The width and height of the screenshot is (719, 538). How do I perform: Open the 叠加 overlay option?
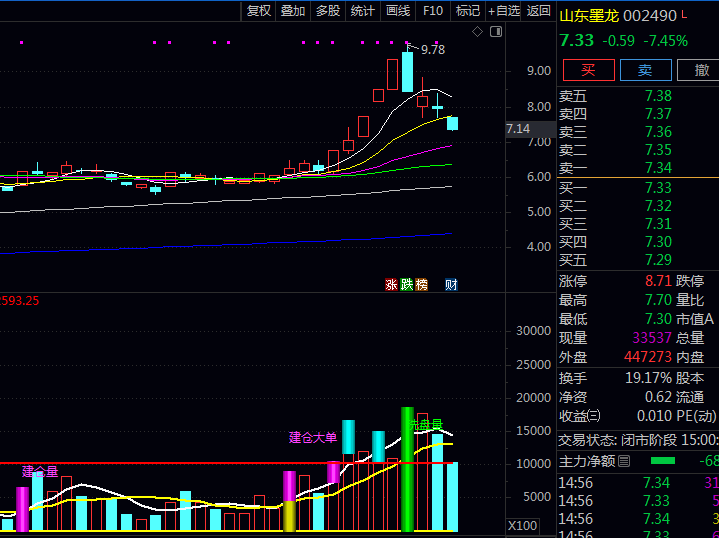click(293, 11)
